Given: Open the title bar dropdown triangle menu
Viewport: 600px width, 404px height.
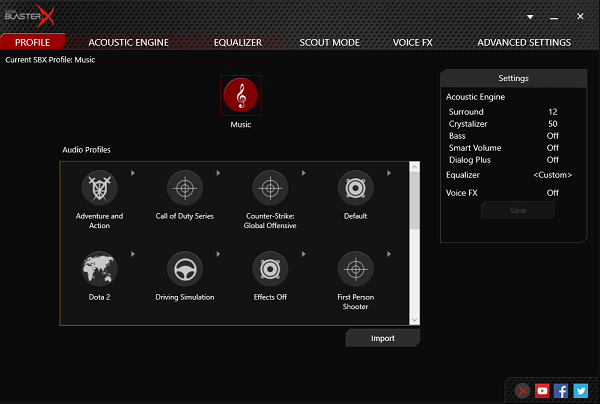Looking at the screenshot, I should (529, 17).
